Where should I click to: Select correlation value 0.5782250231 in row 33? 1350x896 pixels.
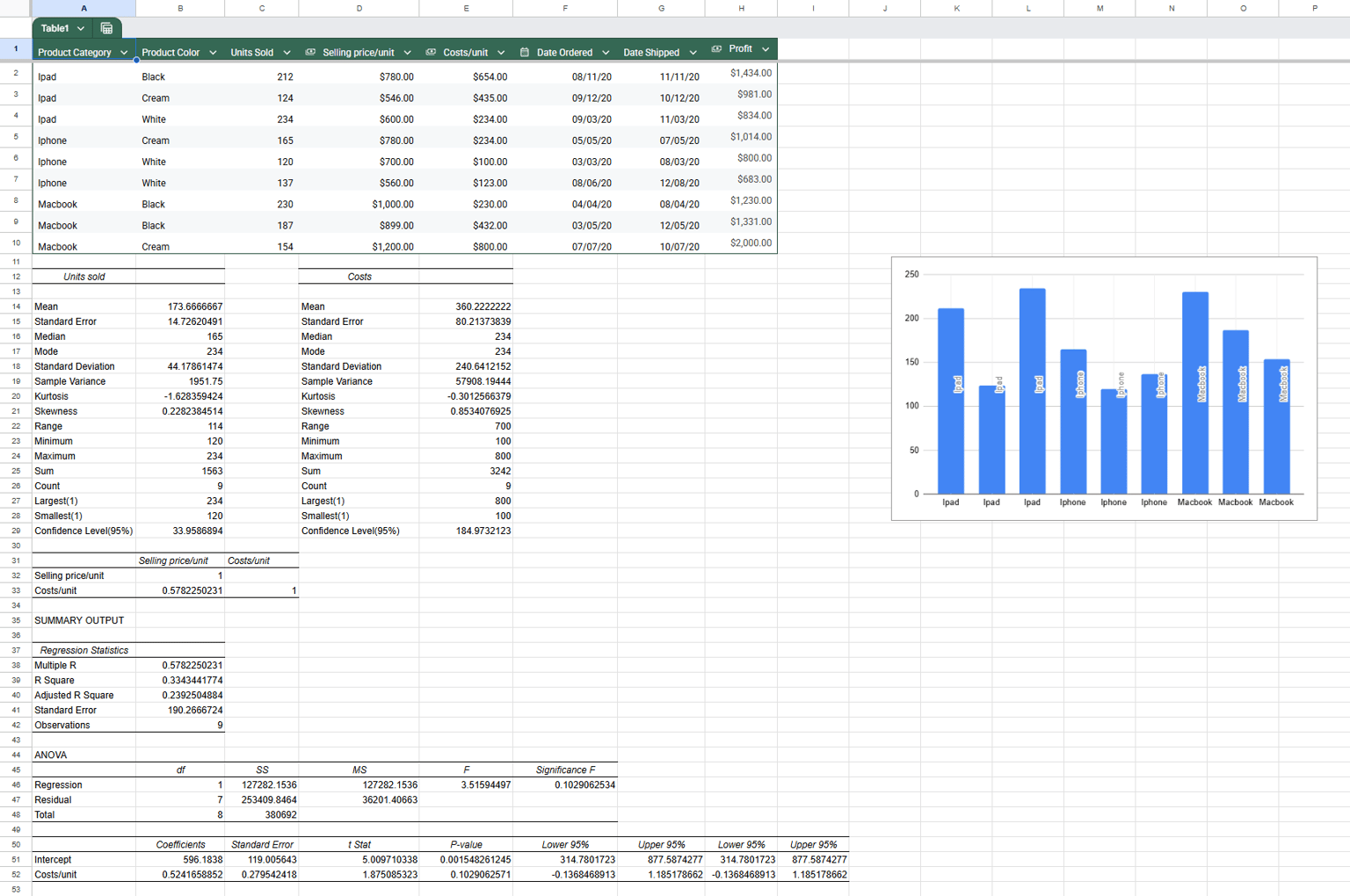coord(180,590)
